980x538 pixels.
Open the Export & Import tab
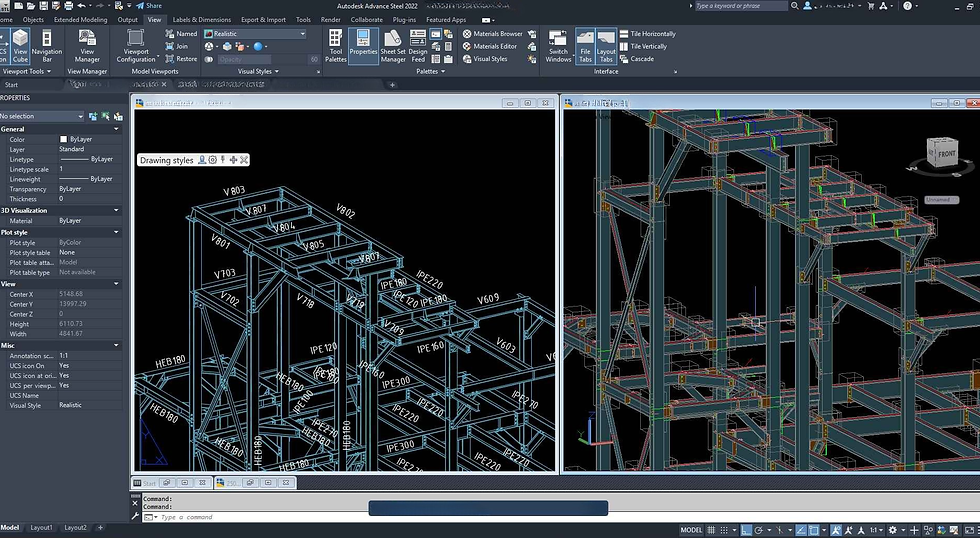coord(263,19)
